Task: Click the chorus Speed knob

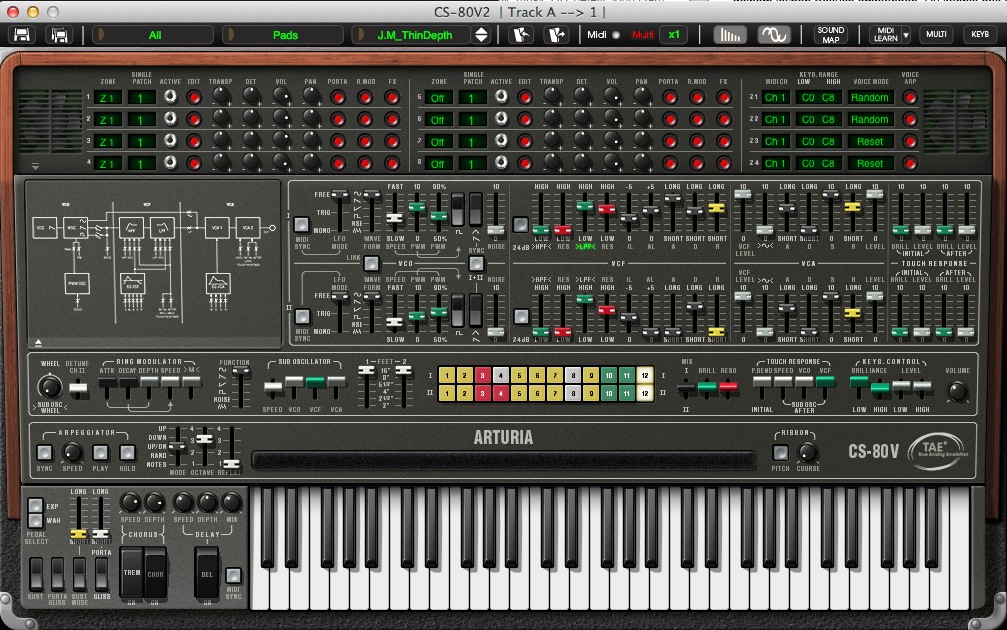Action: [x=131, y=502]
